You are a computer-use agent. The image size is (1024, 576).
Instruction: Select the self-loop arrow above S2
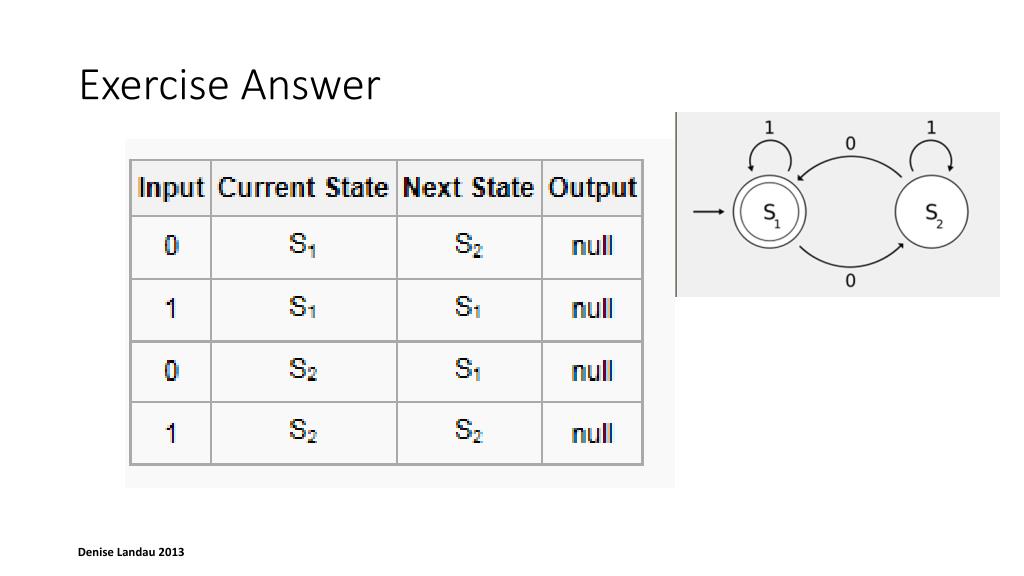coord(931,156)
